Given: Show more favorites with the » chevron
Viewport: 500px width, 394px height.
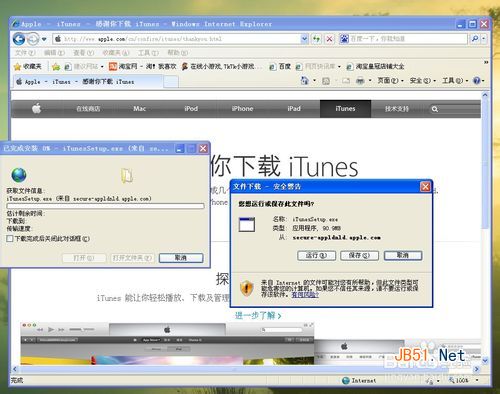Looking at the screenshot, I should (x=486, y=62).
